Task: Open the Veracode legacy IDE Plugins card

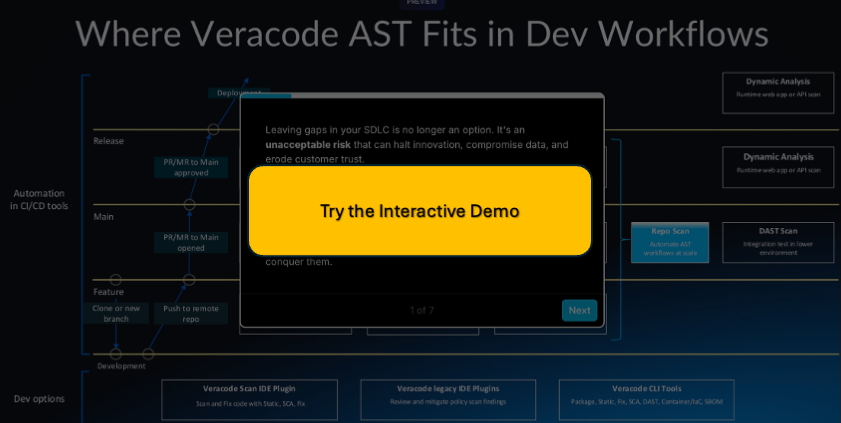Action: coord(448,399)
